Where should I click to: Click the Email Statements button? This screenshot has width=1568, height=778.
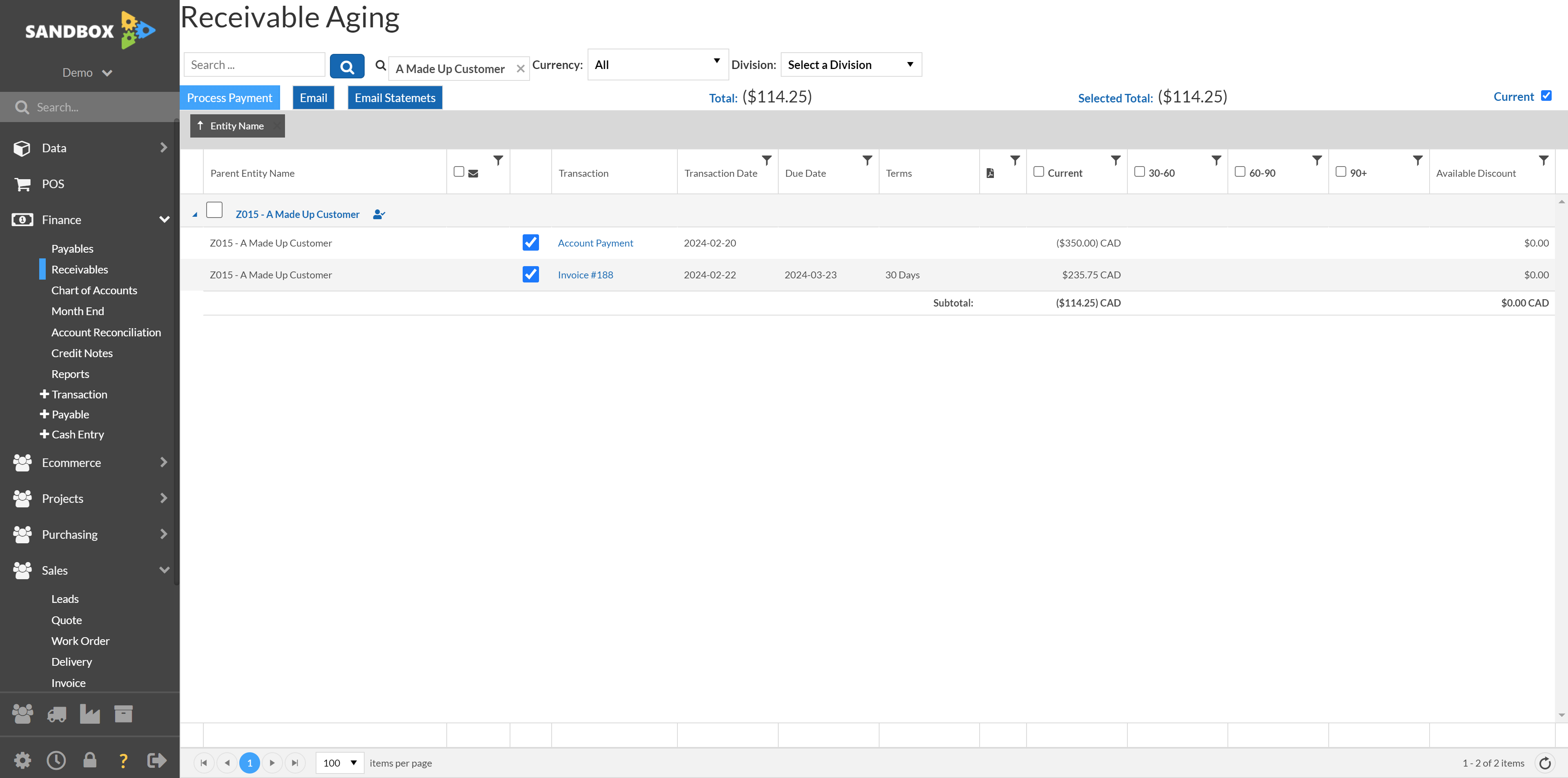[394, 98]
